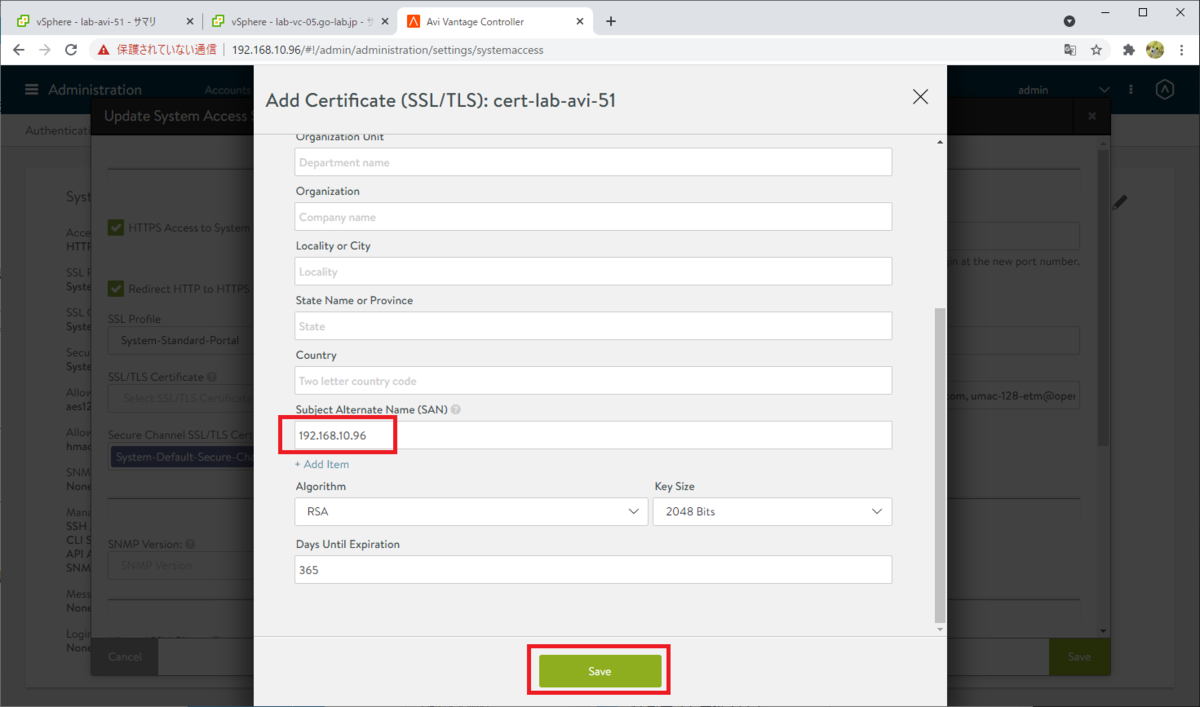Click Cancel in Update System Access dialog
Screen dimensions: 1200x707
click(x=125, y=657)
